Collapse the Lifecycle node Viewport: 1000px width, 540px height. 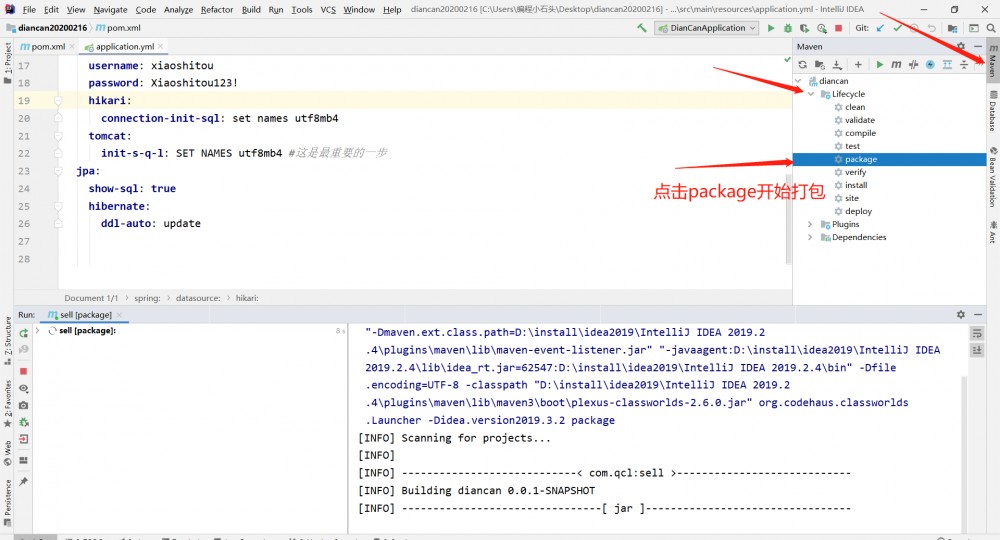click(x=811, y=94)
